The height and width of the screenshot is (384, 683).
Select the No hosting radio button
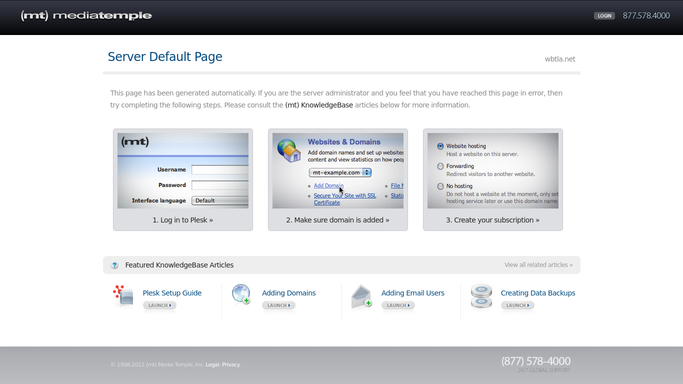click(440, 186)
